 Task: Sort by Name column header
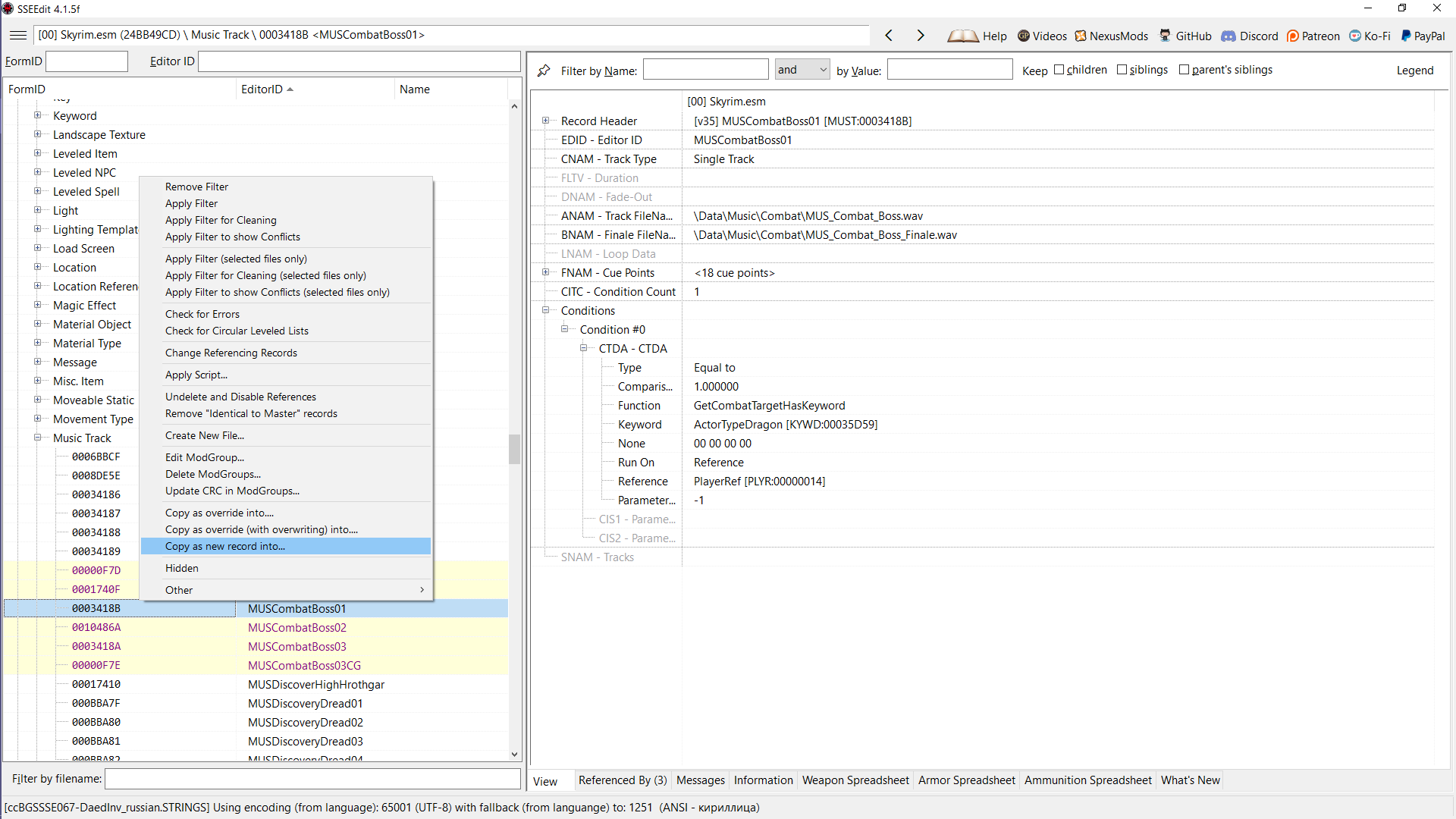[x=451, y=89]
